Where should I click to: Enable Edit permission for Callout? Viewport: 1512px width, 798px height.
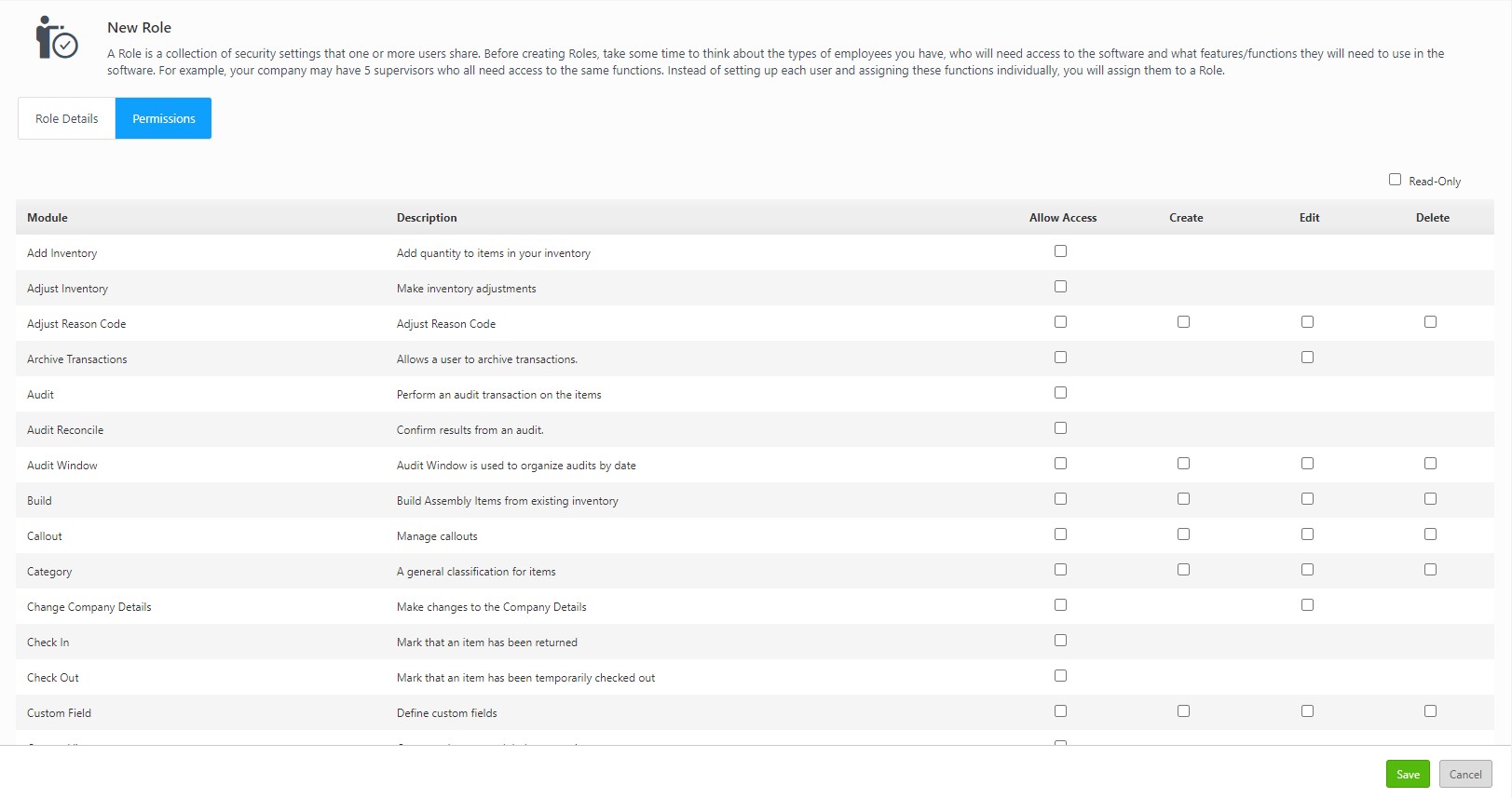coord(1307,534)
